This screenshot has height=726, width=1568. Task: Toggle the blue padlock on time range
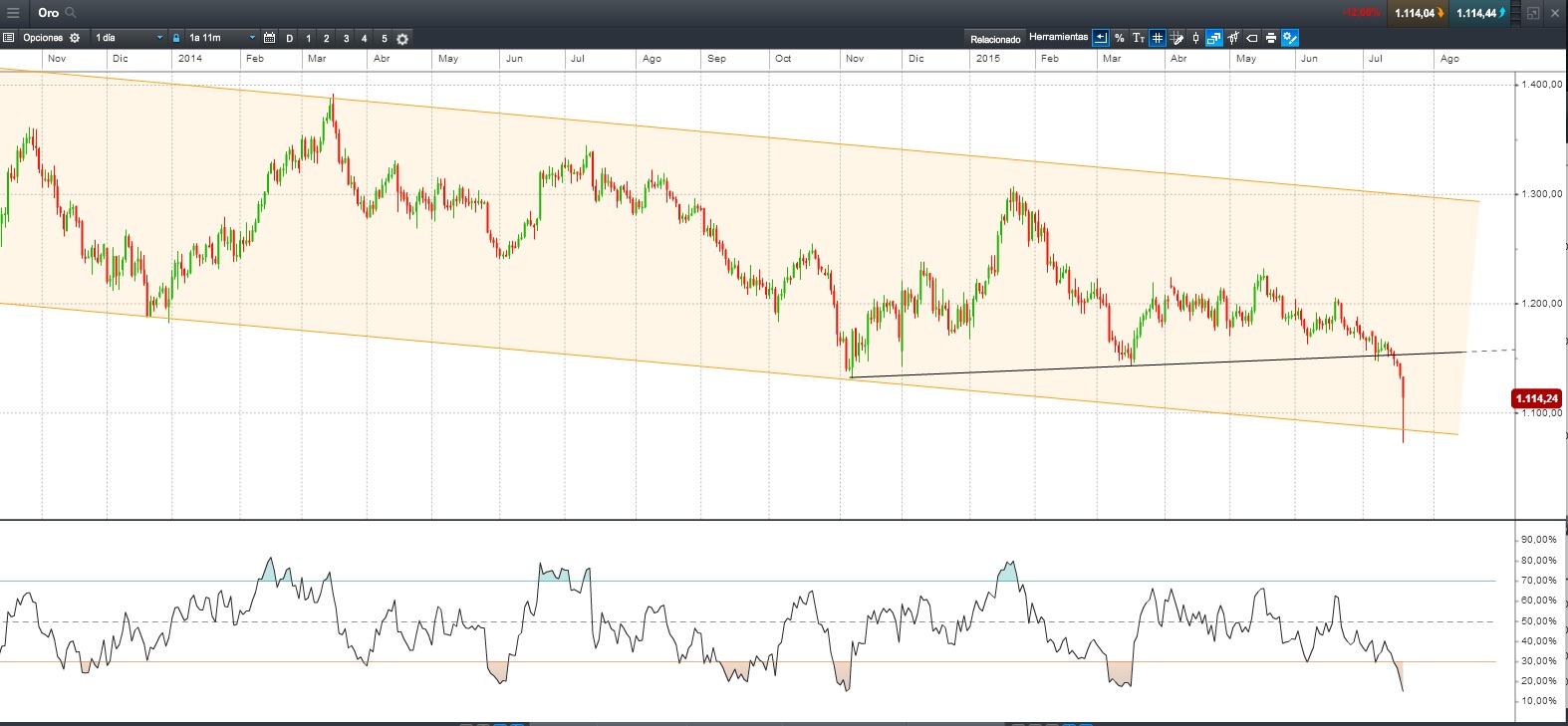tap(176, 38)
